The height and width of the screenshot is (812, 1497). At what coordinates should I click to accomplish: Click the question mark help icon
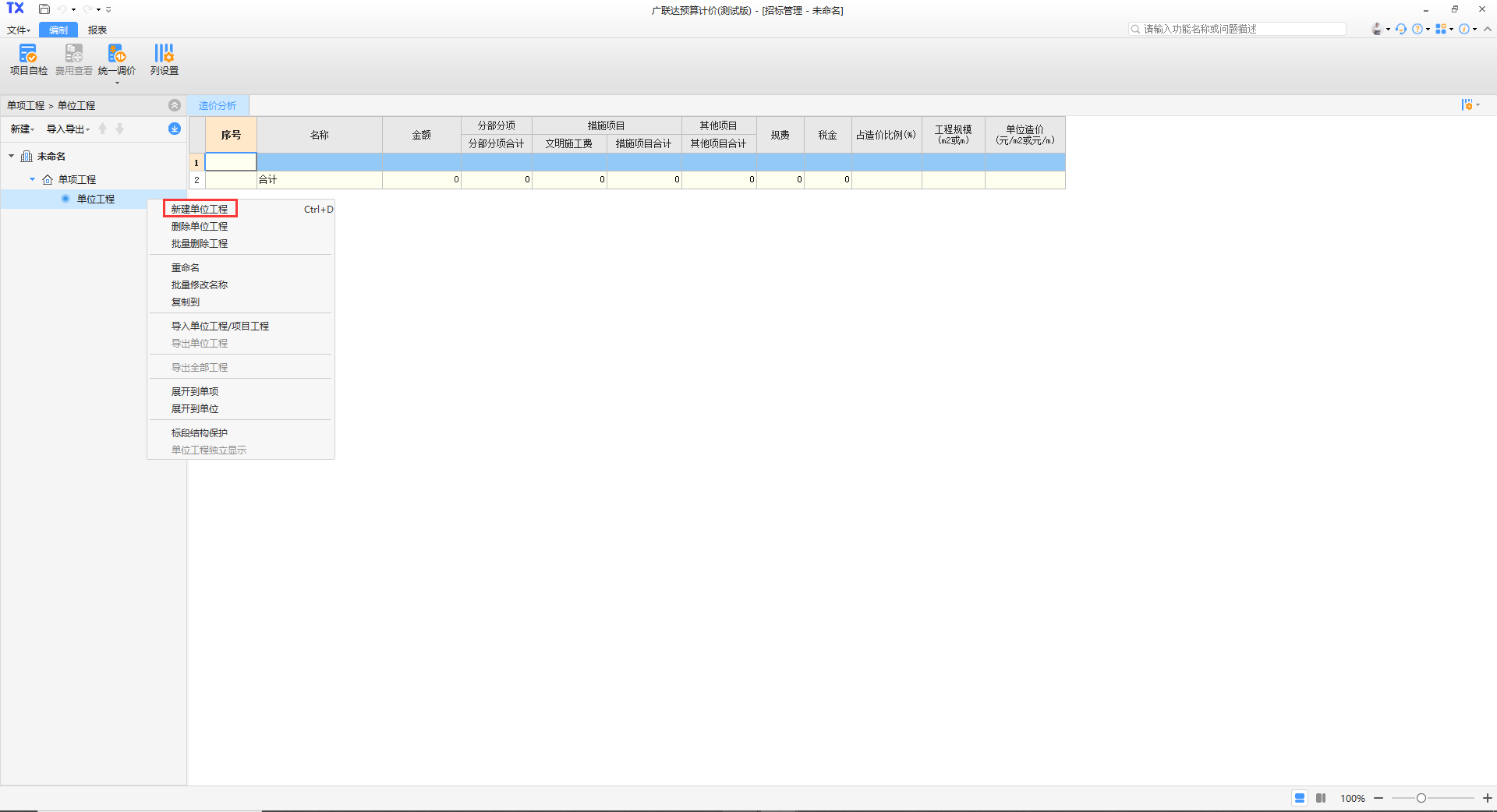[x=1417, y=29]
